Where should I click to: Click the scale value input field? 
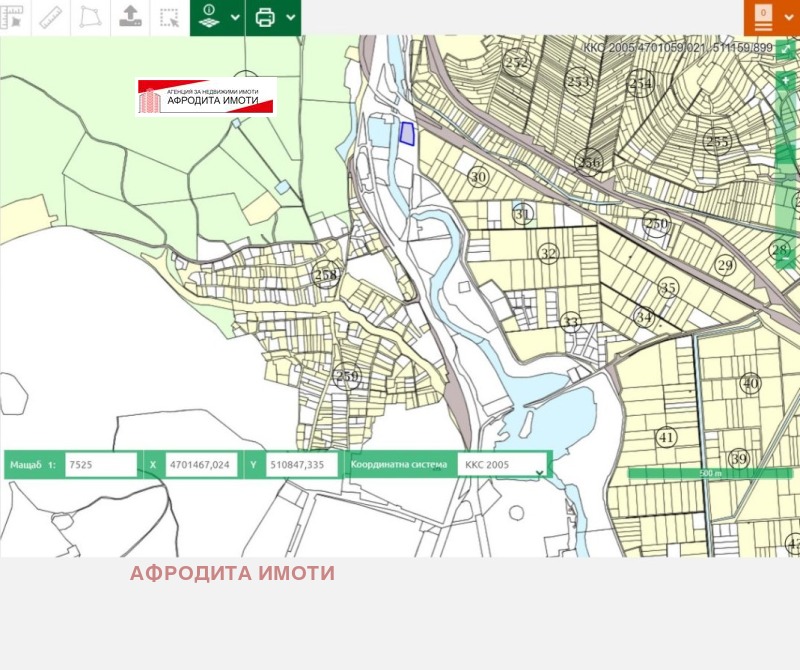point(100,465)
